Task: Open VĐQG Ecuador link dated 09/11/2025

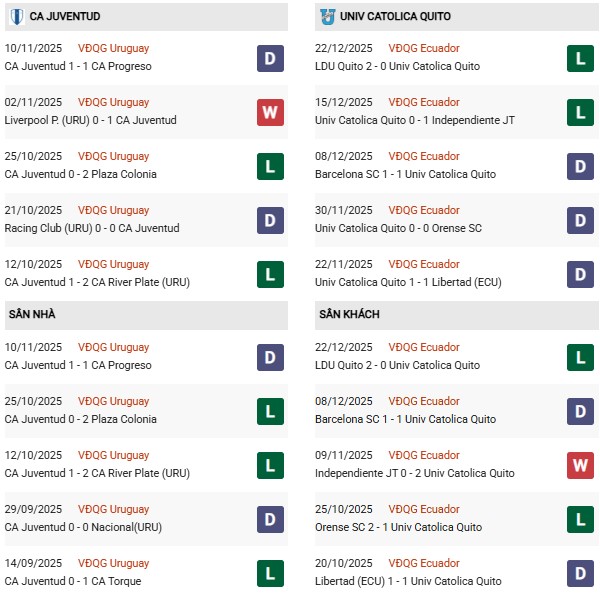Action: pos(426,455)
